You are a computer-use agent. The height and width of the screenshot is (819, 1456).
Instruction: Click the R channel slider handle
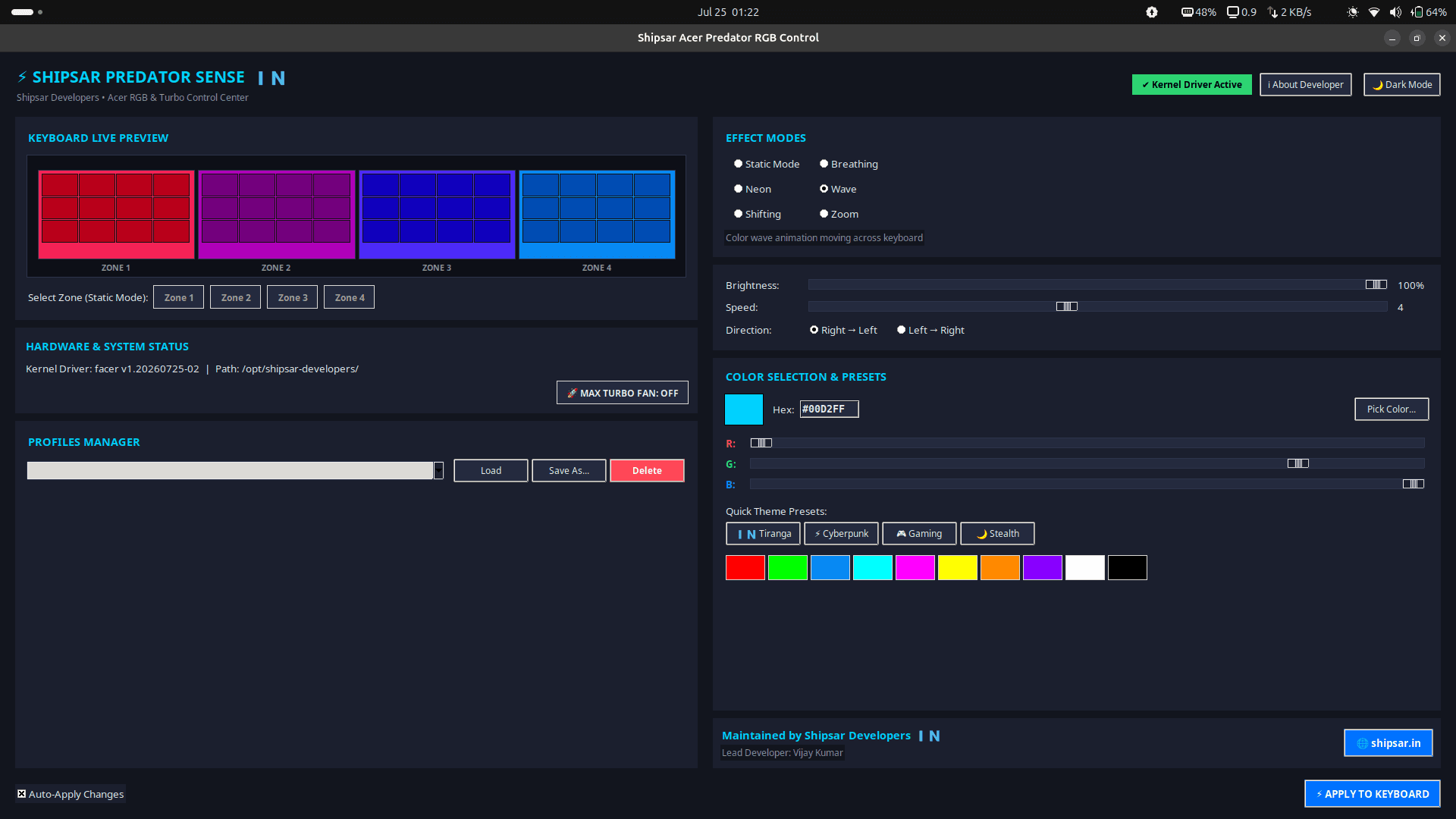click(x=761, y=443)
